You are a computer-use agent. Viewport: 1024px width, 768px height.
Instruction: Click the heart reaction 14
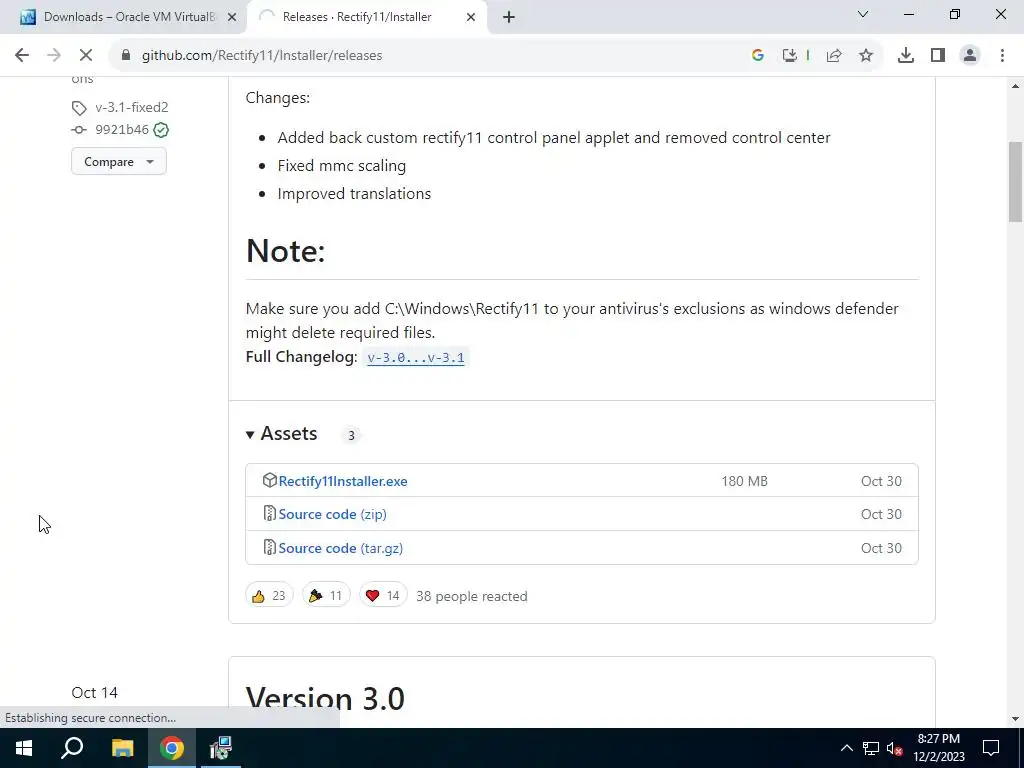(x=383, y=596)
